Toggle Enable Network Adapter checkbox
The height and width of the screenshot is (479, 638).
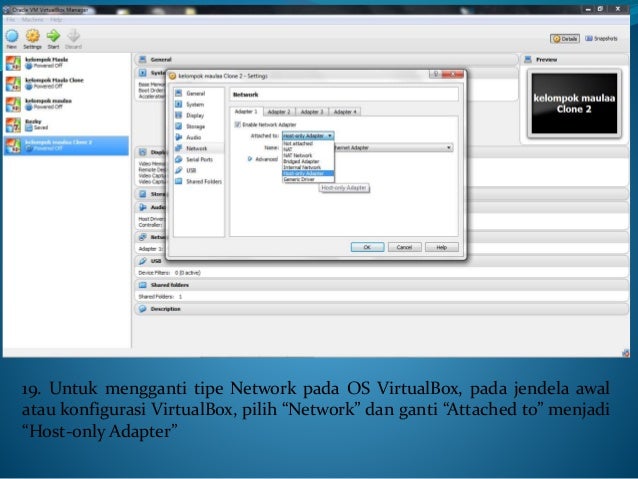238,125
